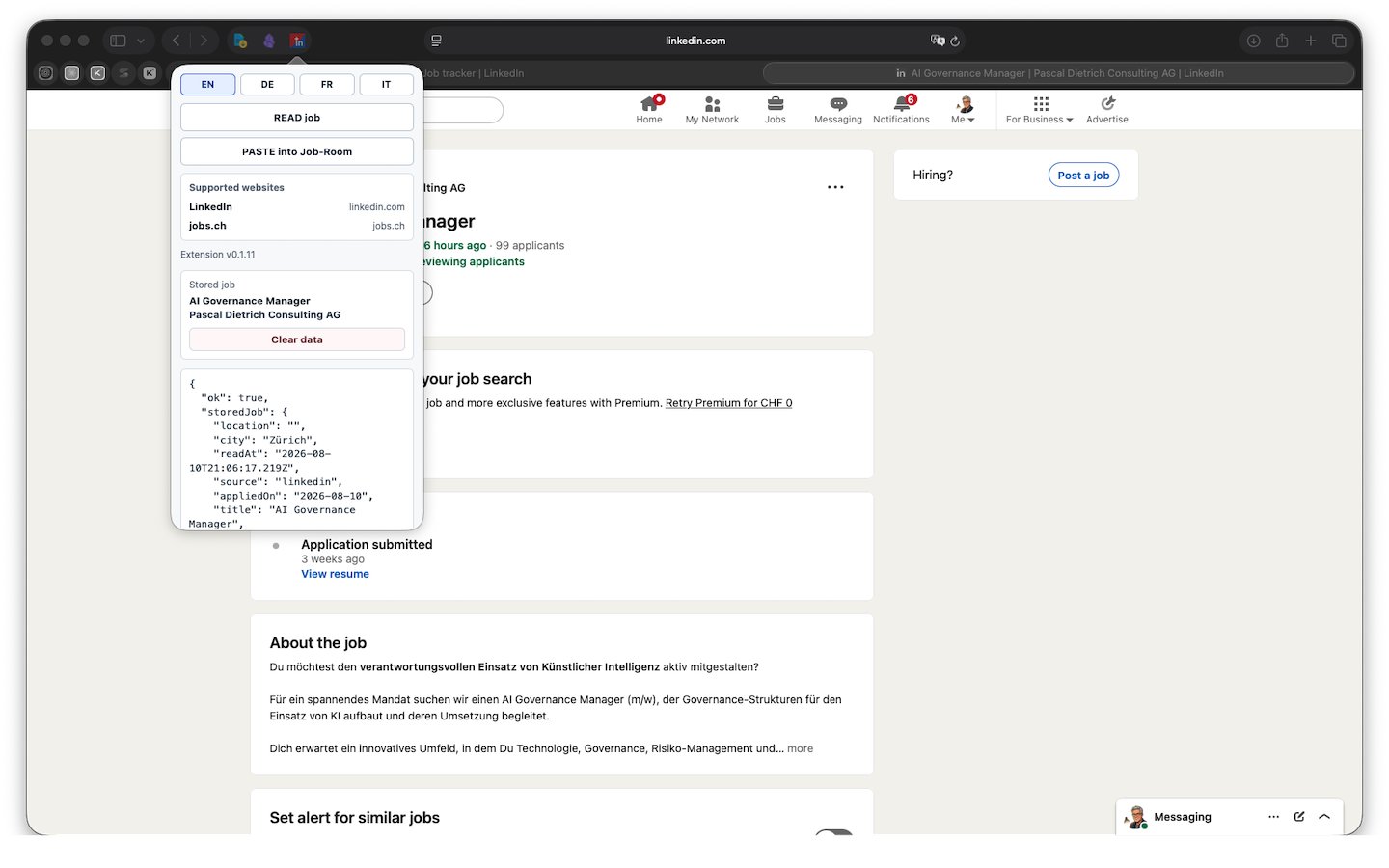Click the LinkedIn search field
Viewport: 1389px width, 868px height.
coord(463,110)
